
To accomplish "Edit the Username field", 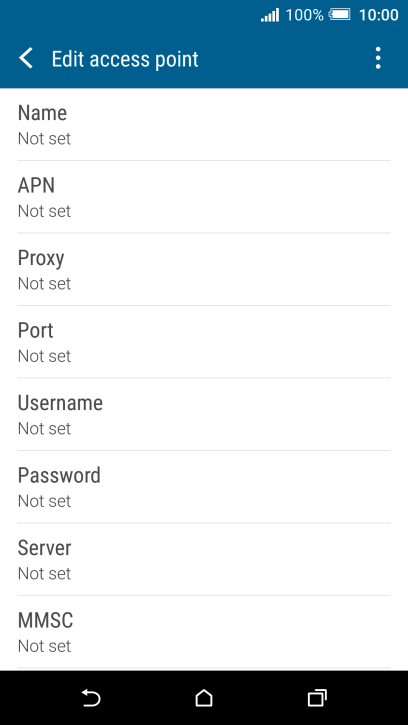I will (x=204, y=415).
